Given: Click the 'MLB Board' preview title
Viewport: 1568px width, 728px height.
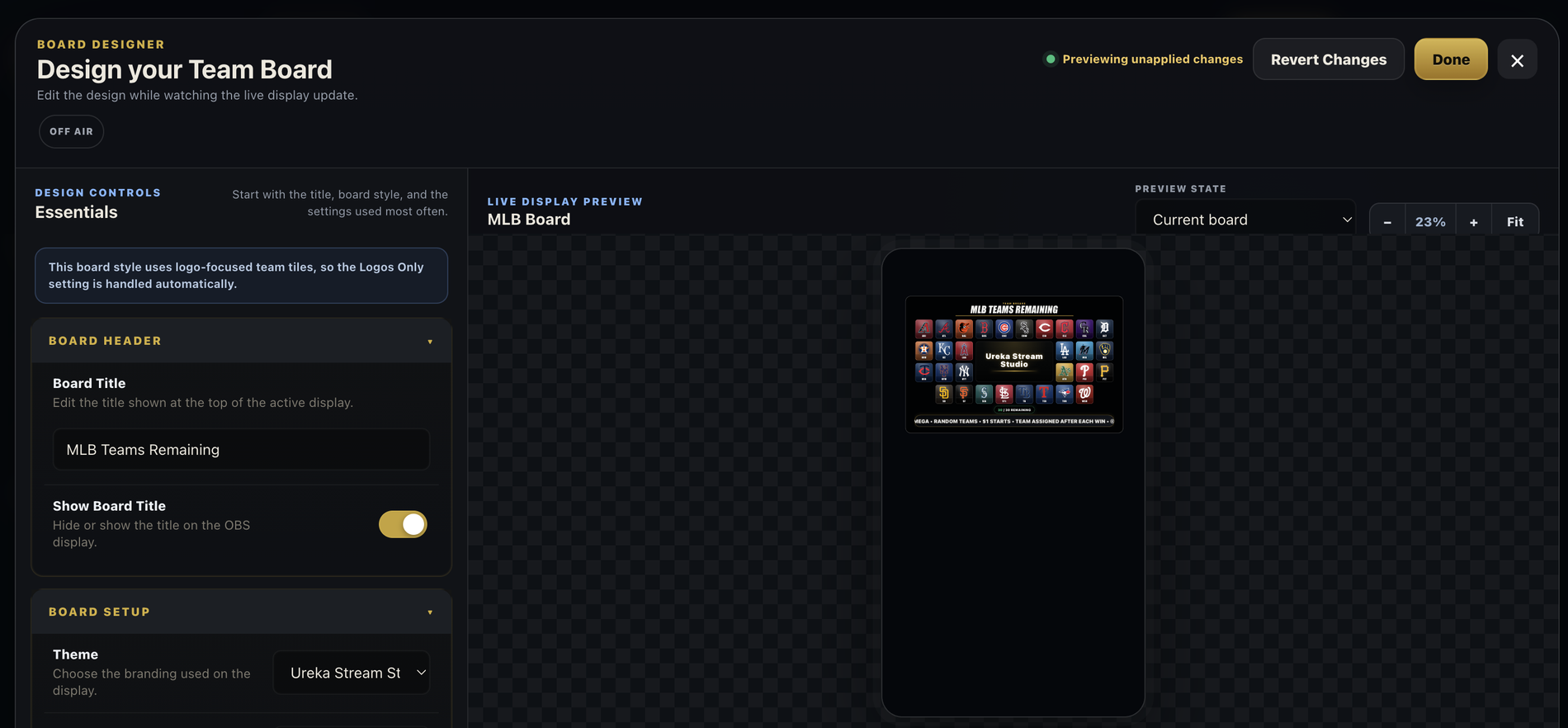Looking at the screenshot, I should coord(529,220).
